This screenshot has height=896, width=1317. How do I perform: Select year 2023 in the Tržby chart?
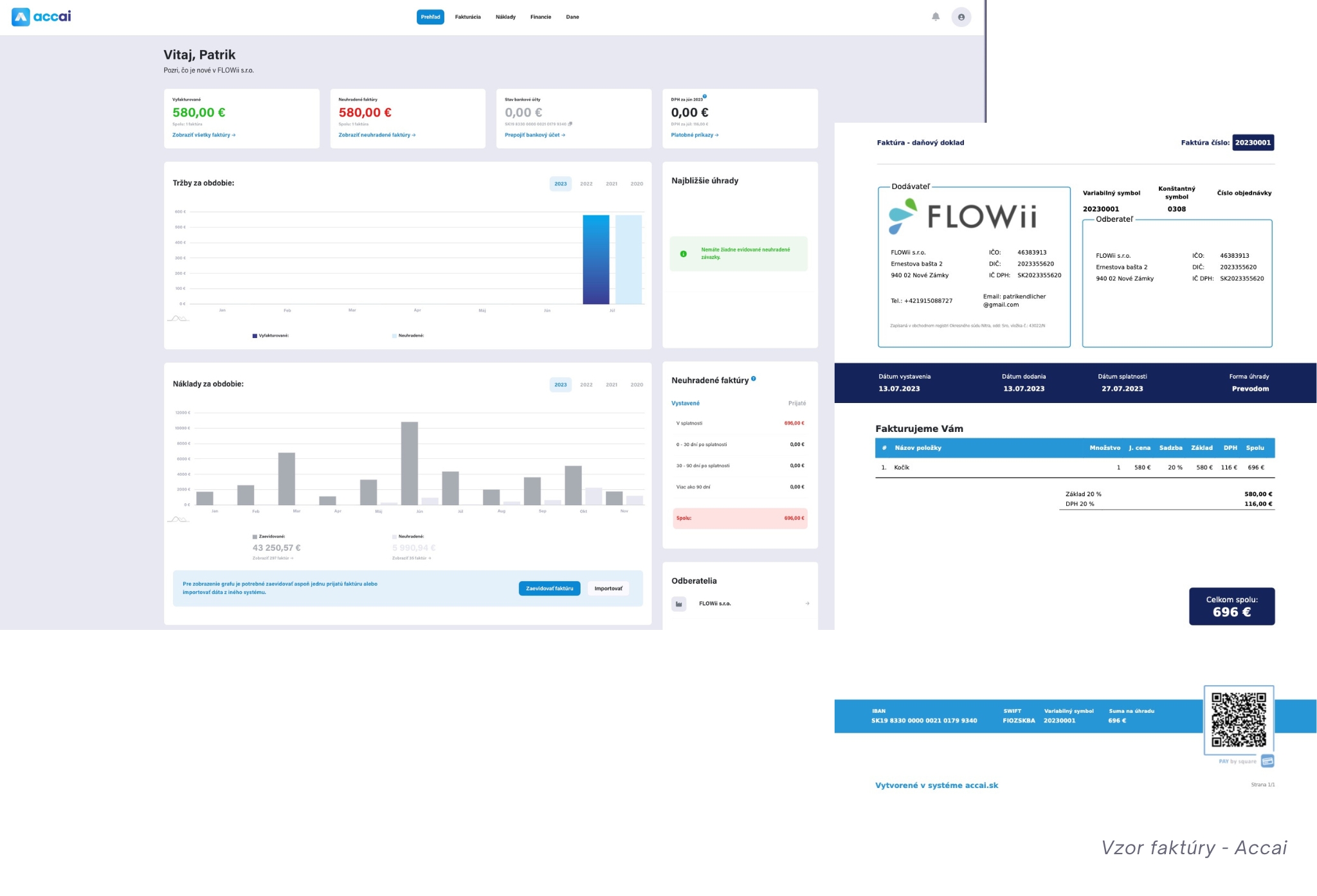click(x=561, y=184)
